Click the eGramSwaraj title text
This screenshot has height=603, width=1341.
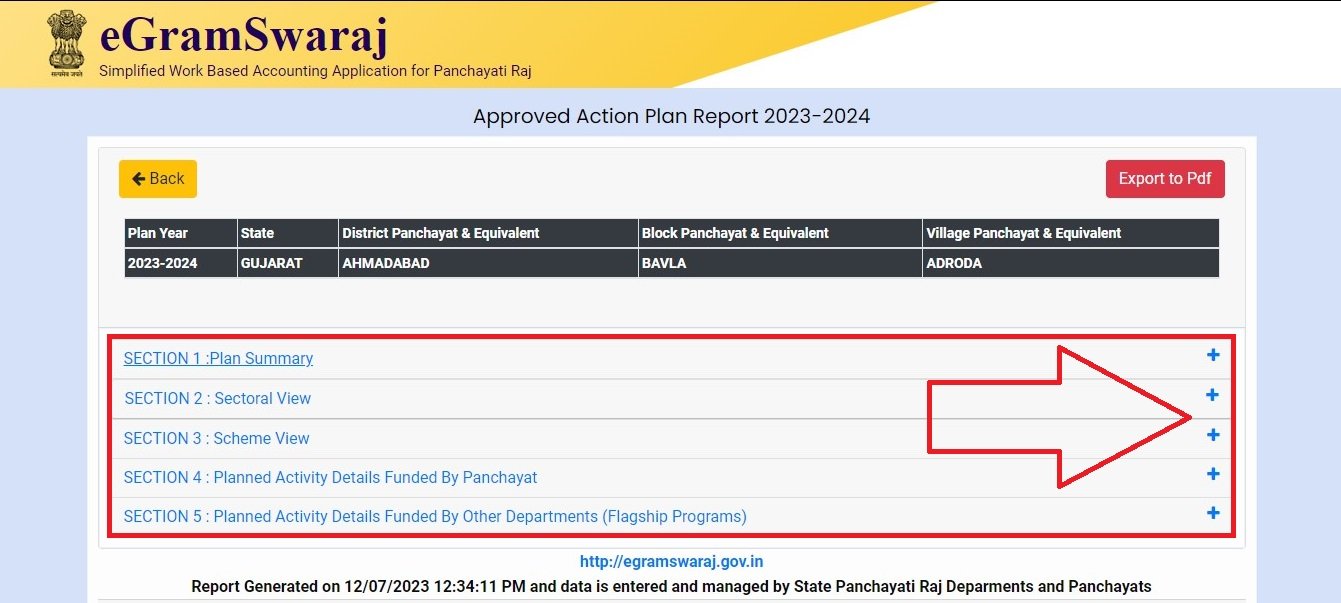243,34
